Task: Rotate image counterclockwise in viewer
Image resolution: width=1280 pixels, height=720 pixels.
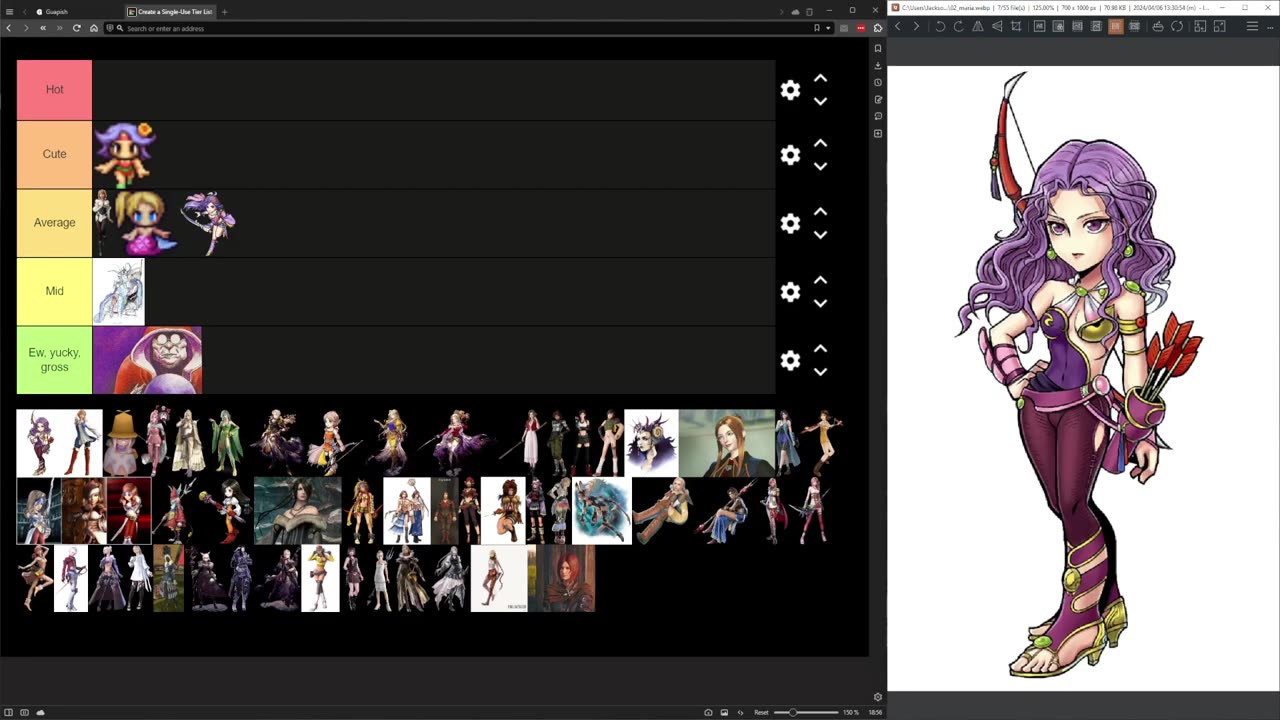Action: 940,26
